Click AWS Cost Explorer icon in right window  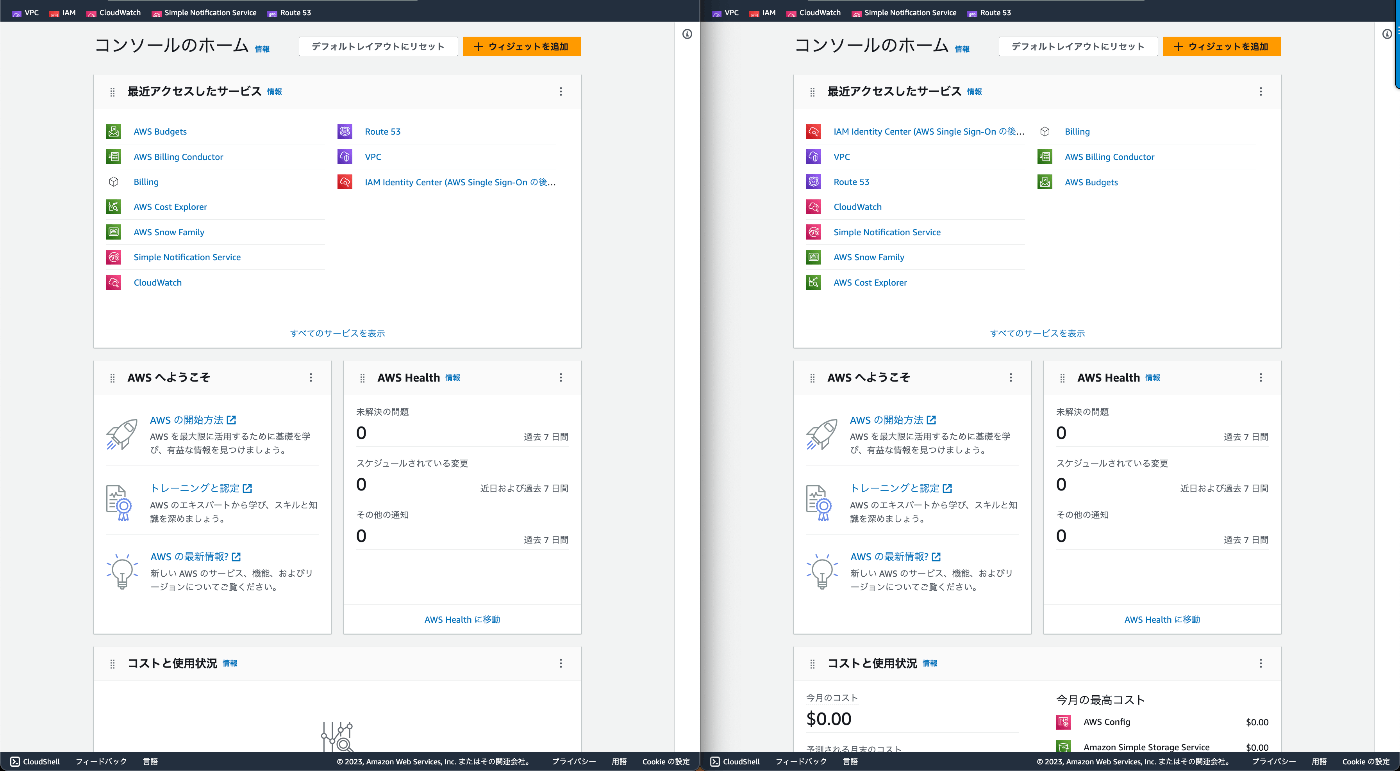tap(814, 282)
